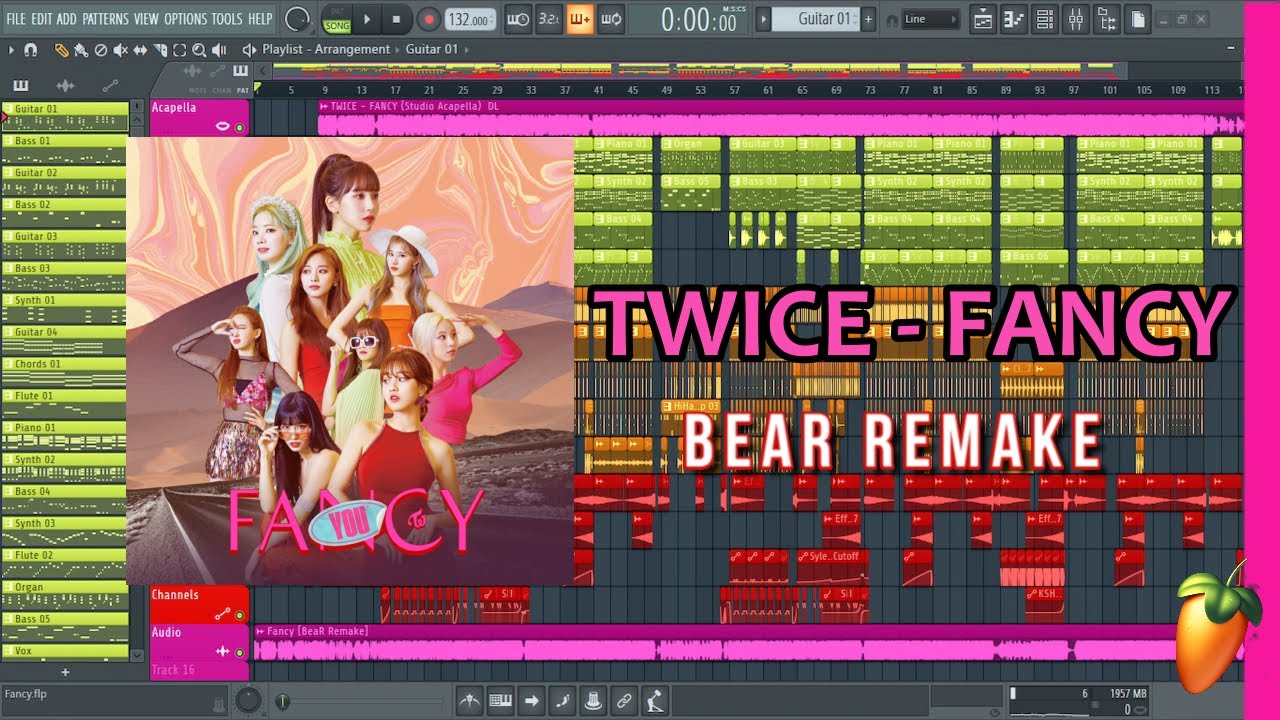Viewport: 1280px width, 720px height.
Task: Select the zoom tool in playlist toolbar
Action: 200,49
